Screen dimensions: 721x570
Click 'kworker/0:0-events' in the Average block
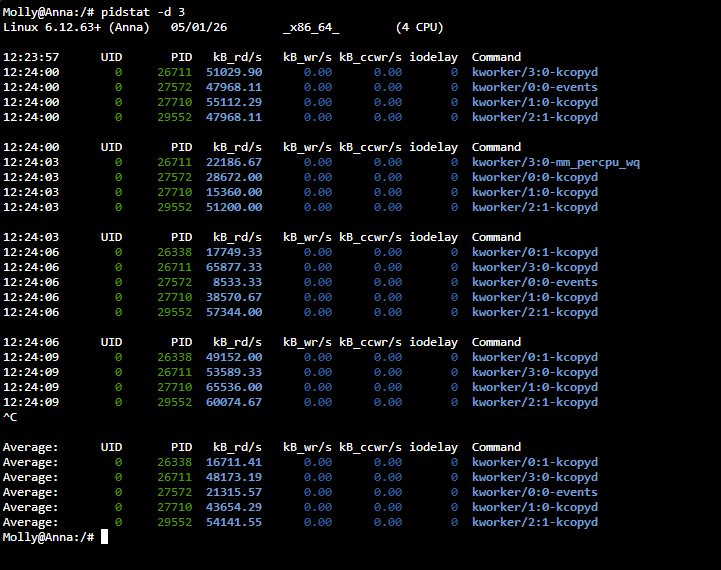[x=535, y=492]
